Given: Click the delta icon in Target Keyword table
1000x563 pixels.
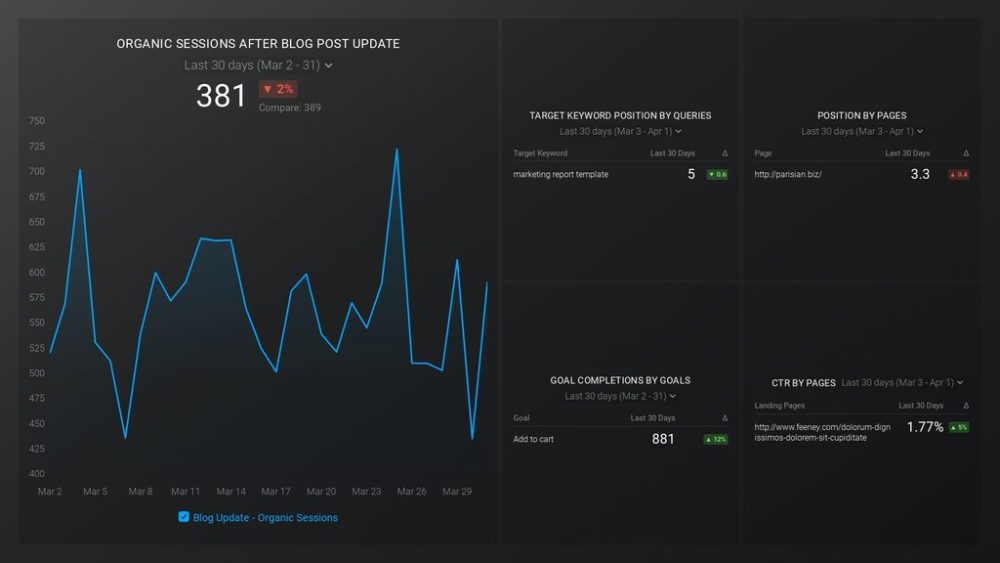Looking at the screenshot, I should click(724, 153).
